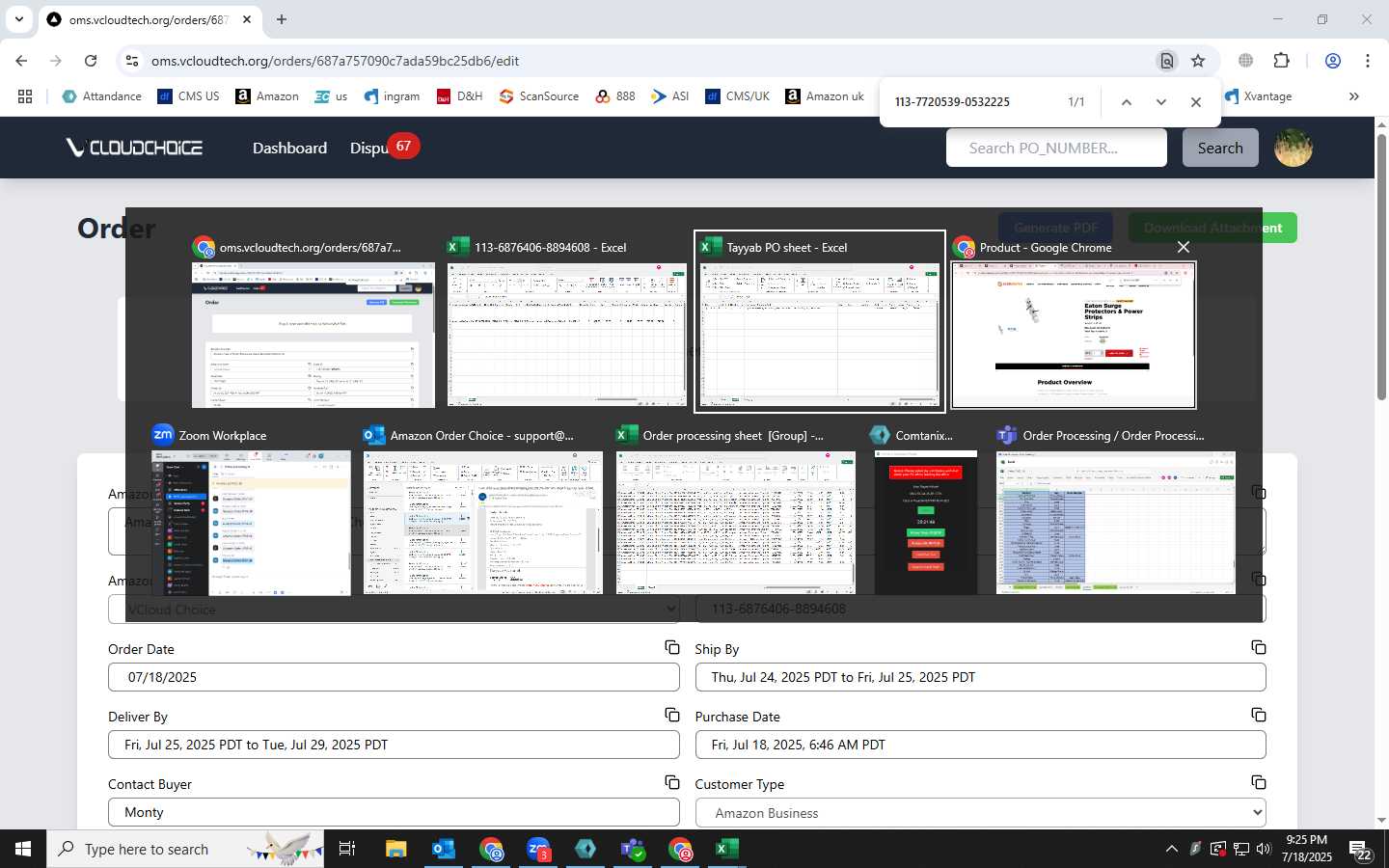This screenshot has width=1389, height=868.
Task: Copy the Ship By value
Action: click(1259, 647)
